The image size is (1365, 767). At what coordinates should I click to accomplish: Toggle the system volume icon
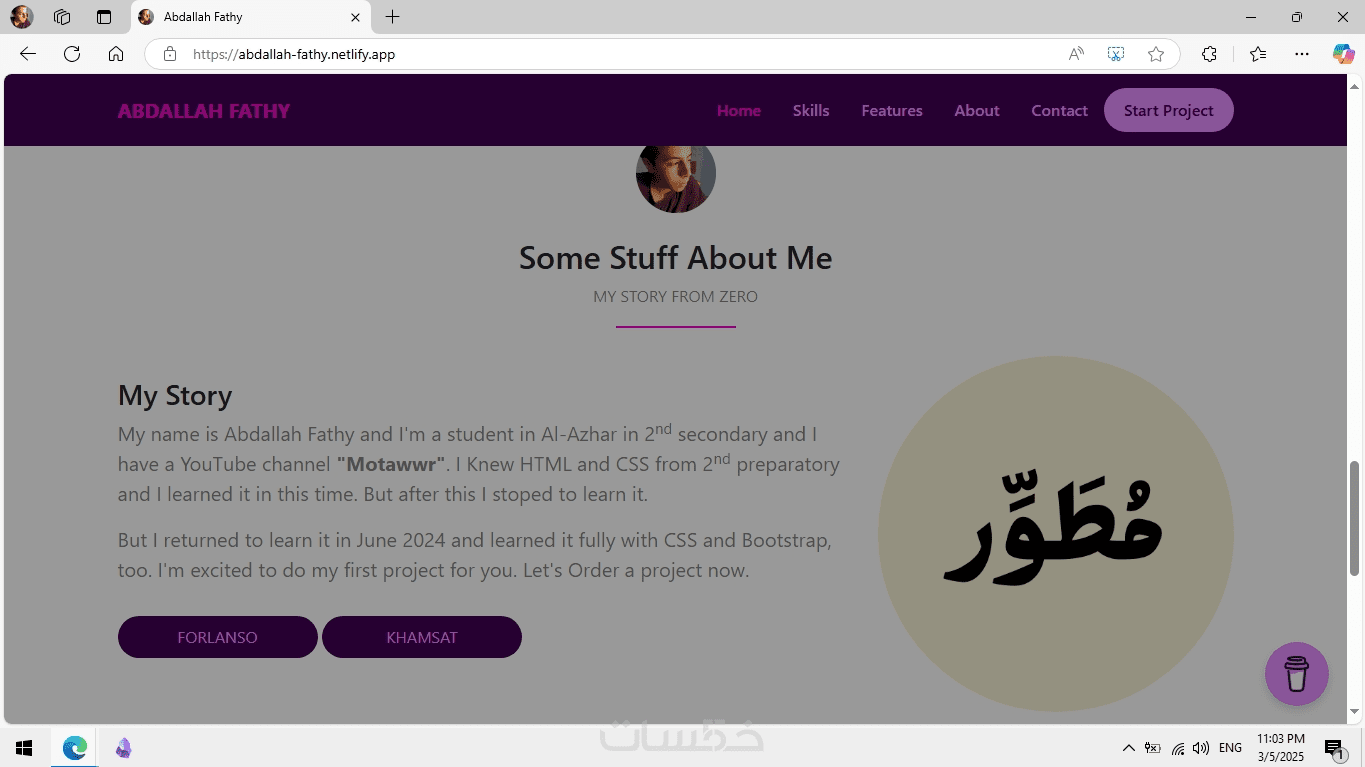1201,748
